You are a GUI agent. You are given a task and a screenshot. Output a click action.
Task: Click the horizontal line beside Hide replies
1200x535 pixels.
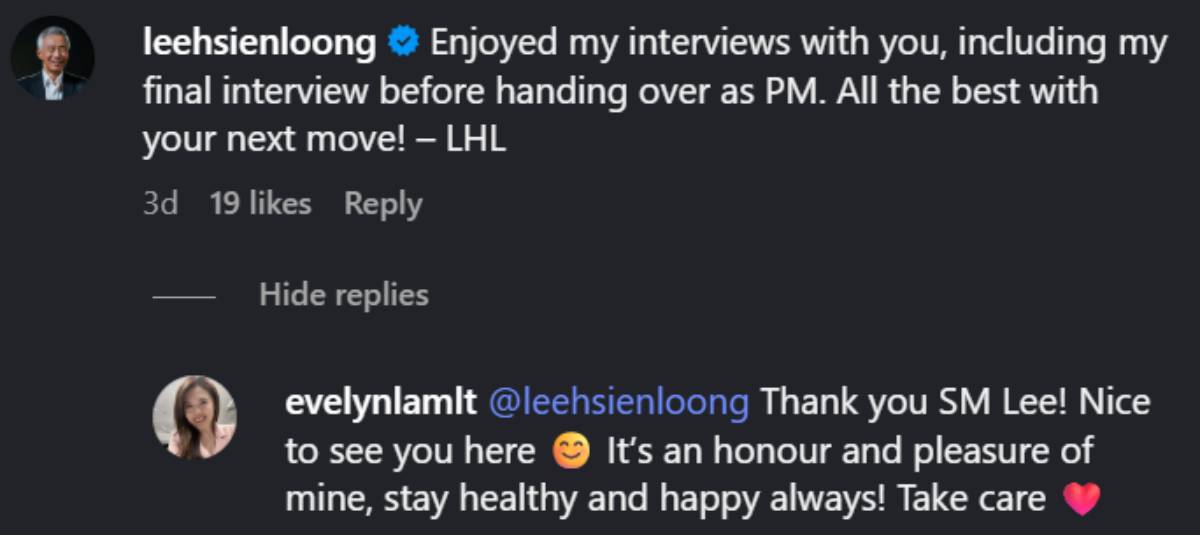point(184,297)
